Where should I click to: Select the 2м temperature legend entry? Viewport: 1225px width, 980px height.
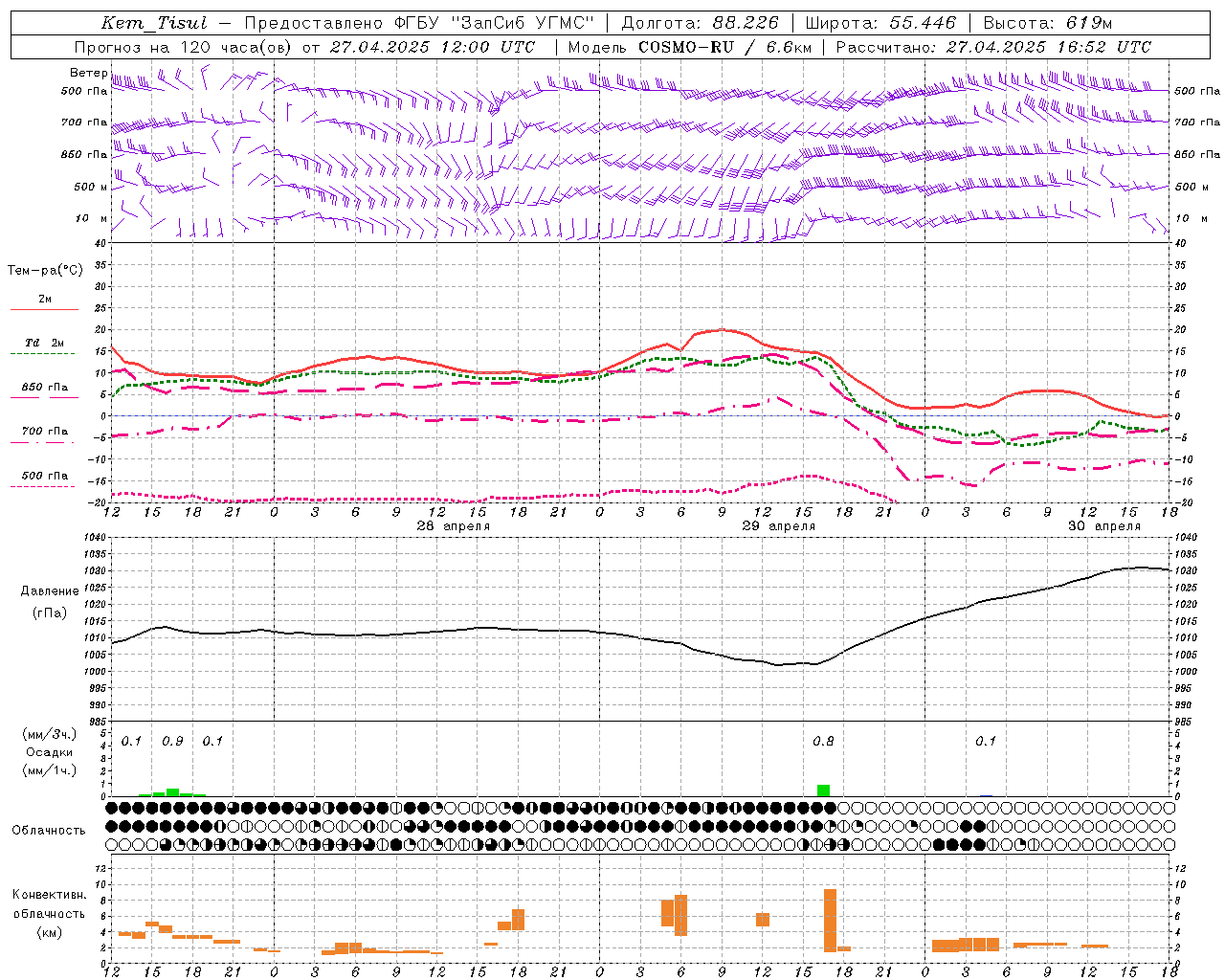(45, 300)
